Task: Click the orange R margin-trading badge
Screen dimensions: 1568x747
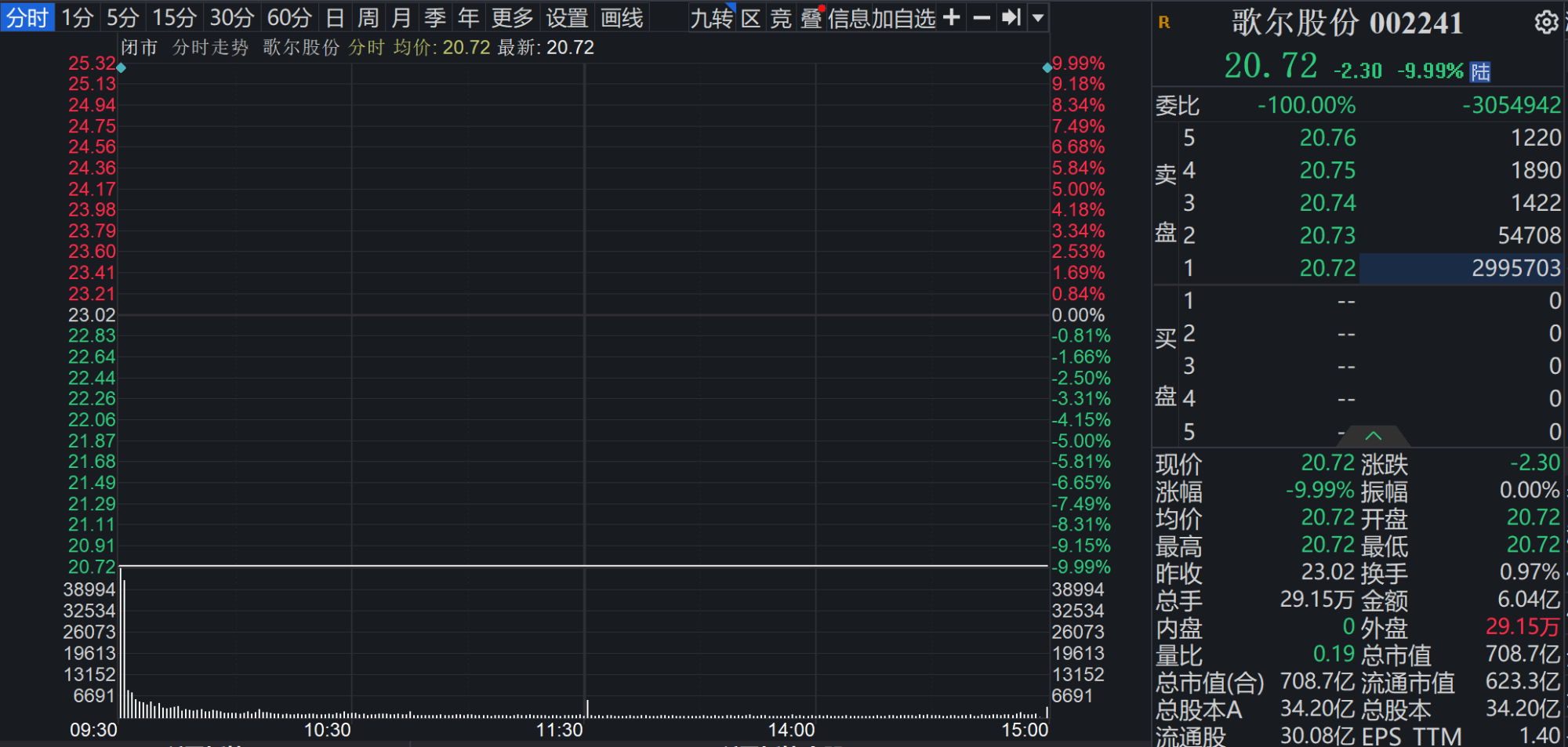Action: (1164, 22)
